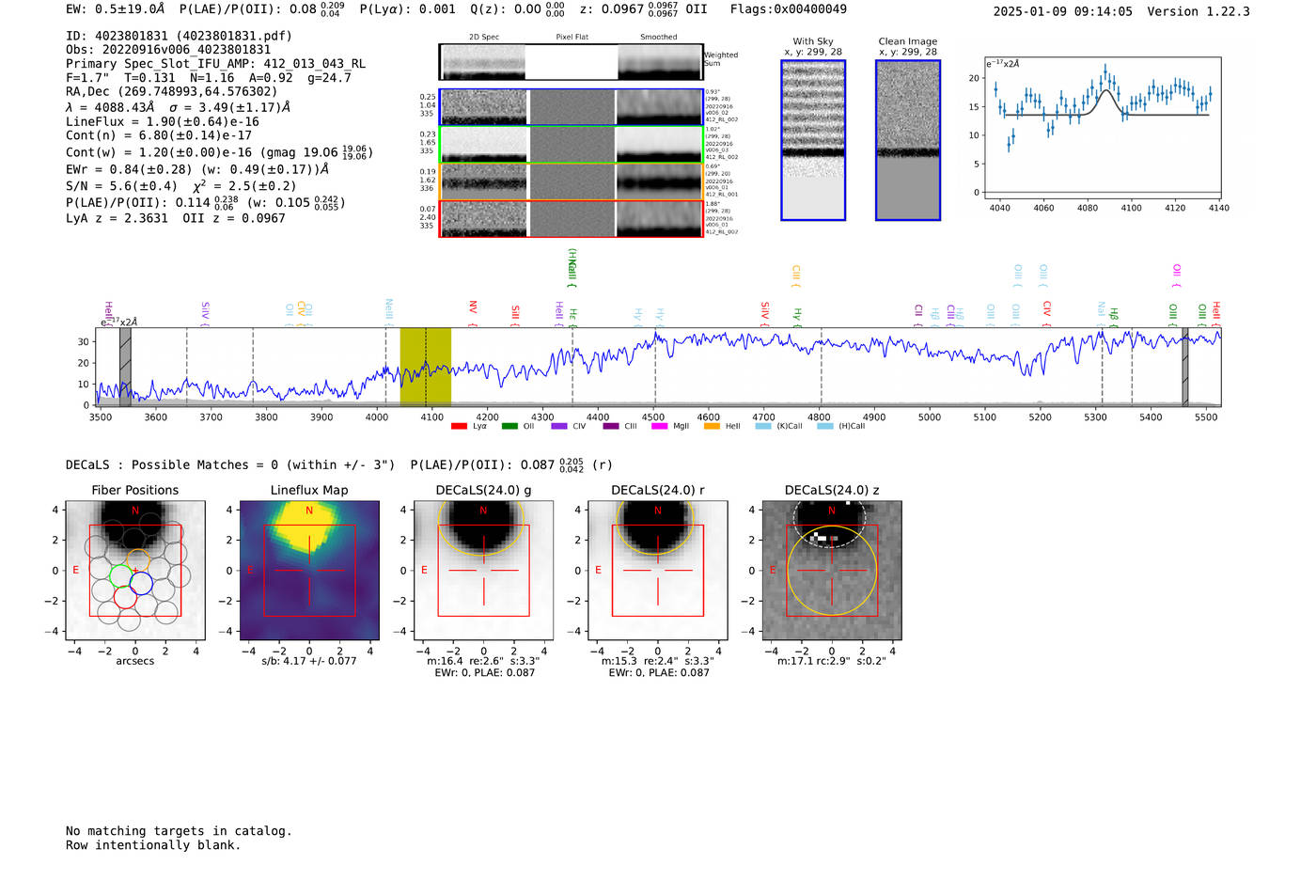Screen dimensions: 1316x896
Task: Click the blue fiber circle in Fiber Positions
Action: (141, 583)
